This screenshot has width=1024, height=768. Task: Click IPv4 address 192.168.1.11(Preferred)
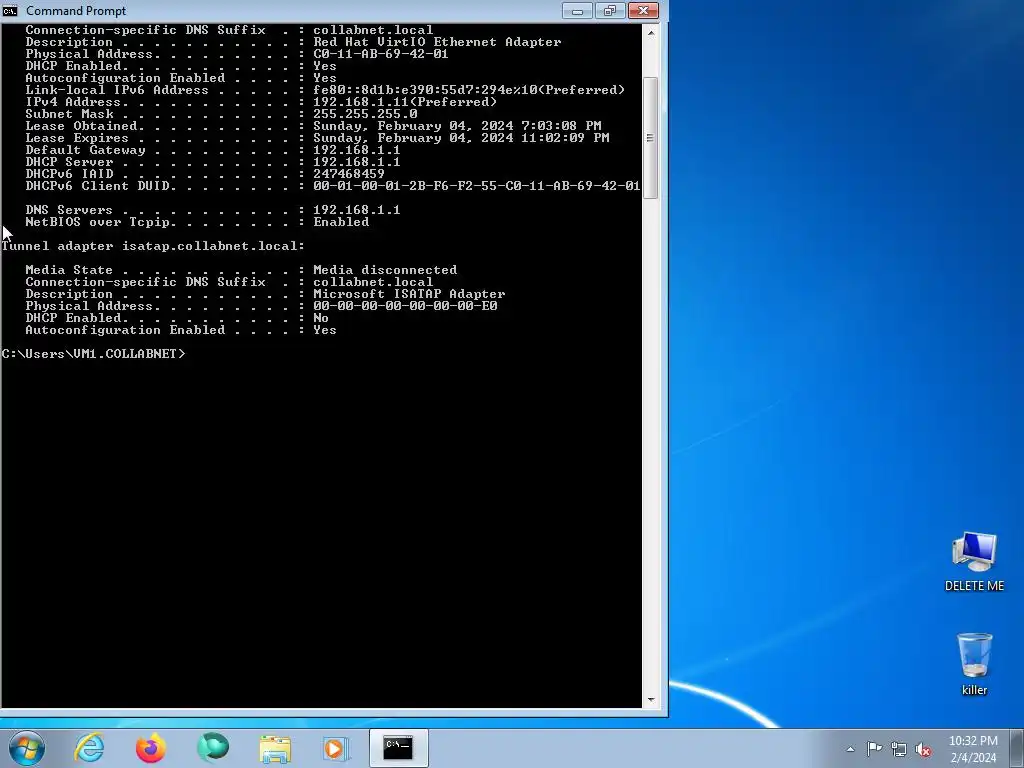(x=405, y=102)
